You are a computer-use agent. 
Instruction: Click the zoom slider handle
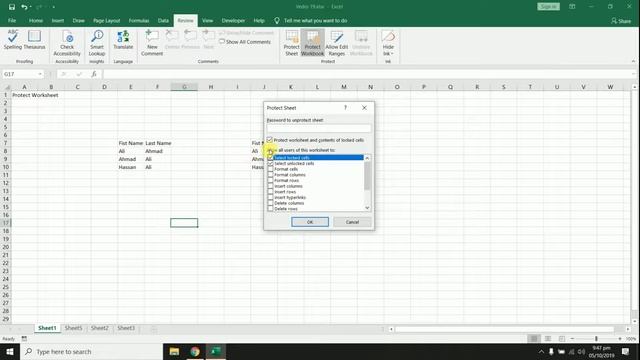(x=596, y=339)
